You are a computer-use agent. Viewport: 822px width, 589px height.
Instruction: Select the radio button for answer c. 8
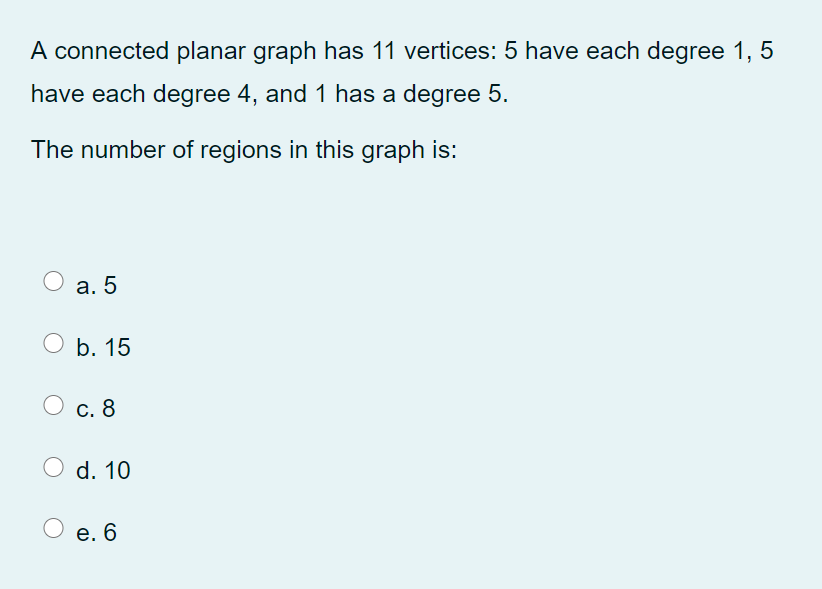pos(52,403)
